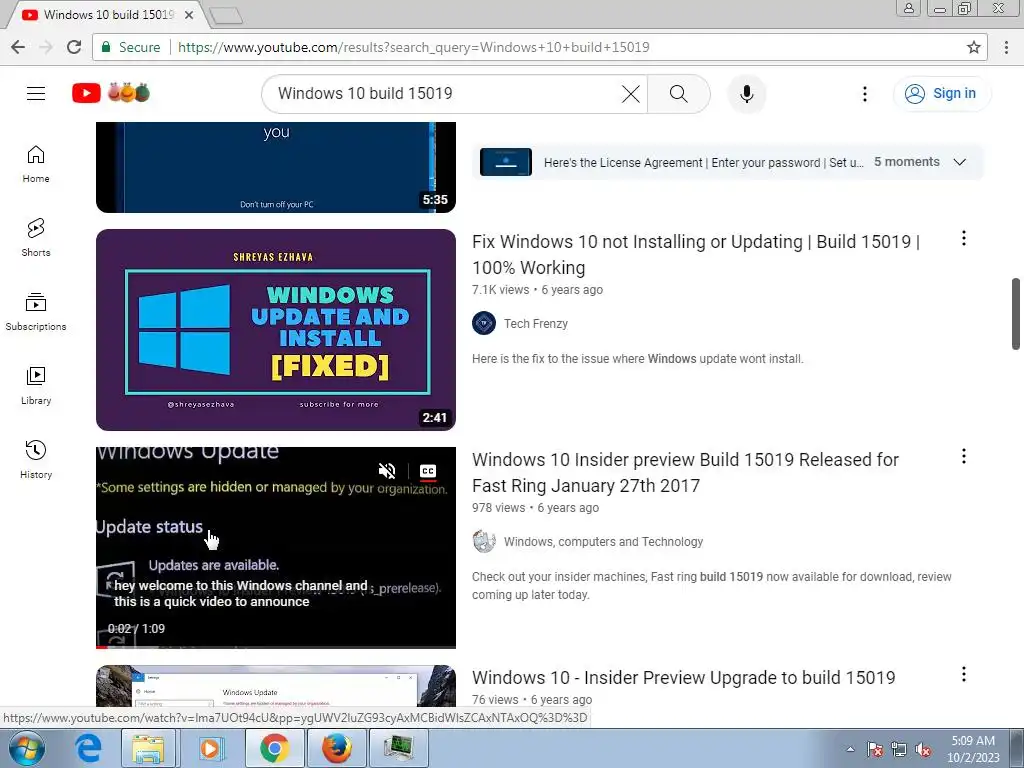1024x768 pixels.
Task: Click "7.1K views • 6 years ago" text
Action: 537,290
